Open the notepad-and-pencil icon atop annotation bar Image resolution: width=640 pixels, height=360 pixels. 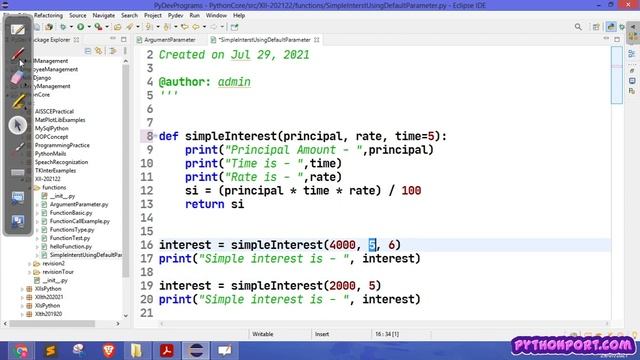click(x=18, y=29)
